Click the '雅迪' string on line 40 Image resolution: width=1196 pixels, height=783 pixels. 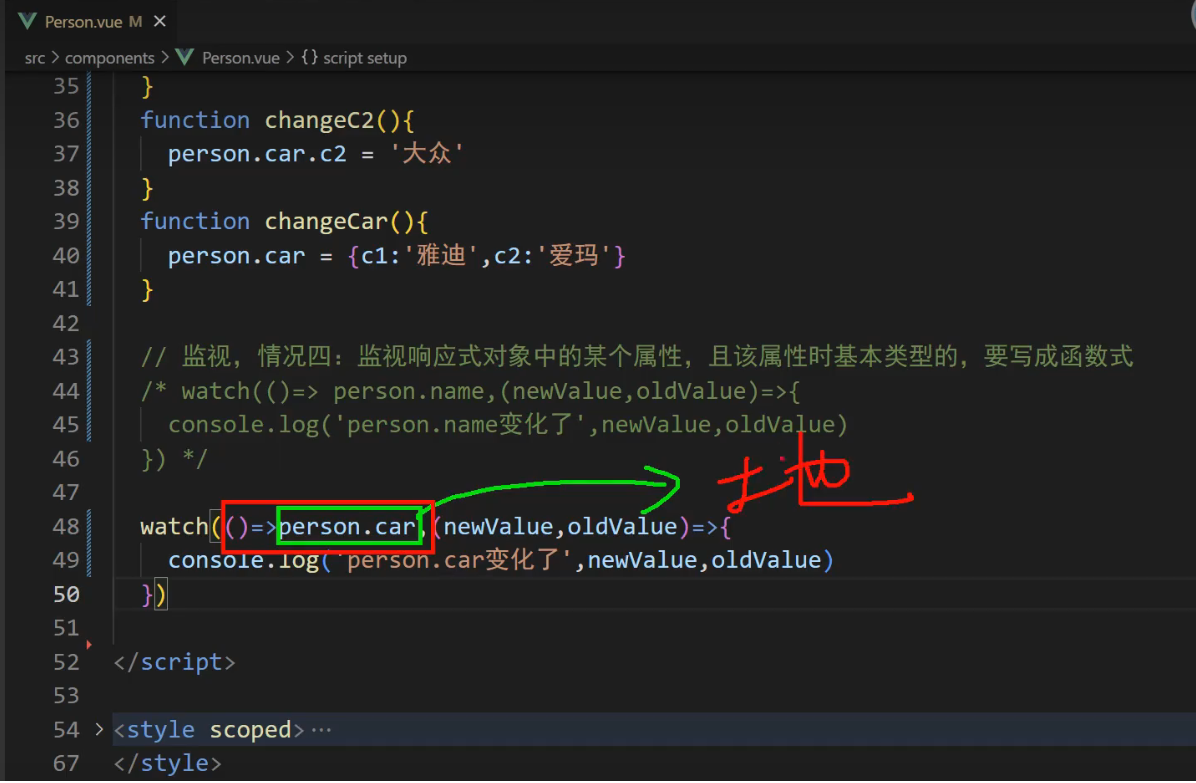[441, 255]
